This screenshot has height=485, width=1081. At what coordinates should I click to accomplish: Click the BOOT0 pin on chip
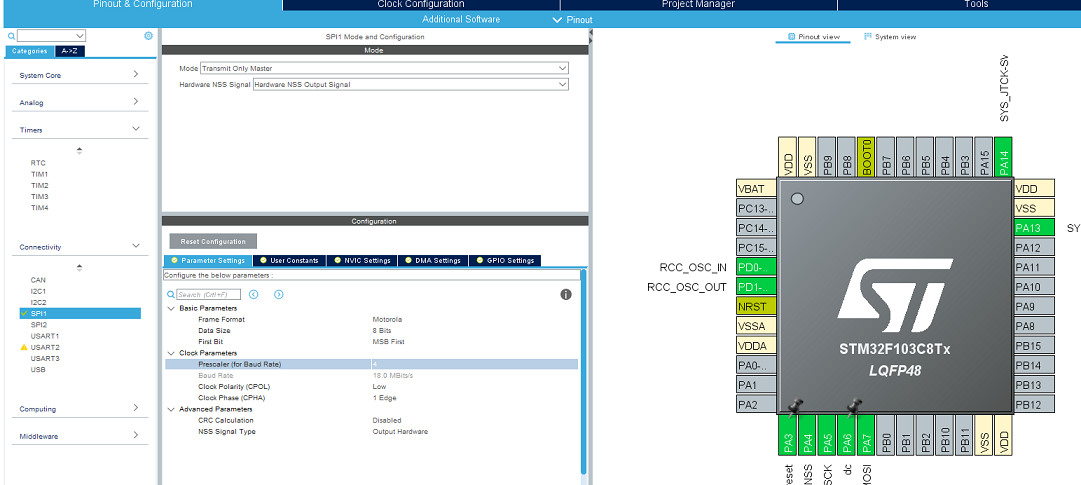coord(867,157)
